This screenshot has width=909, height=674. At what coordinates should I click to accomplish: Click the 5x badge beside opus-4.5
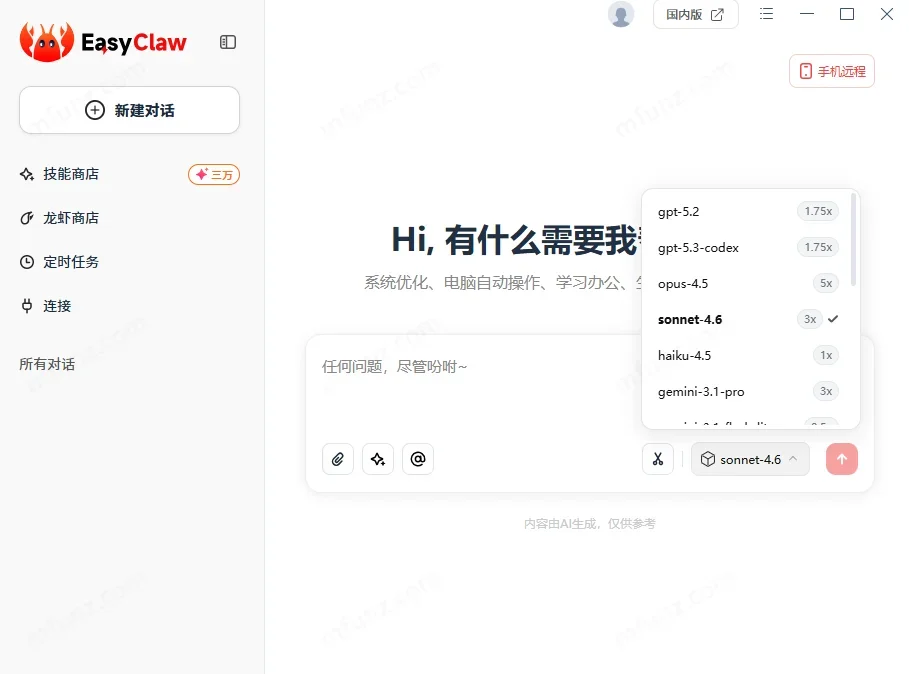click(x=826, y=283)
